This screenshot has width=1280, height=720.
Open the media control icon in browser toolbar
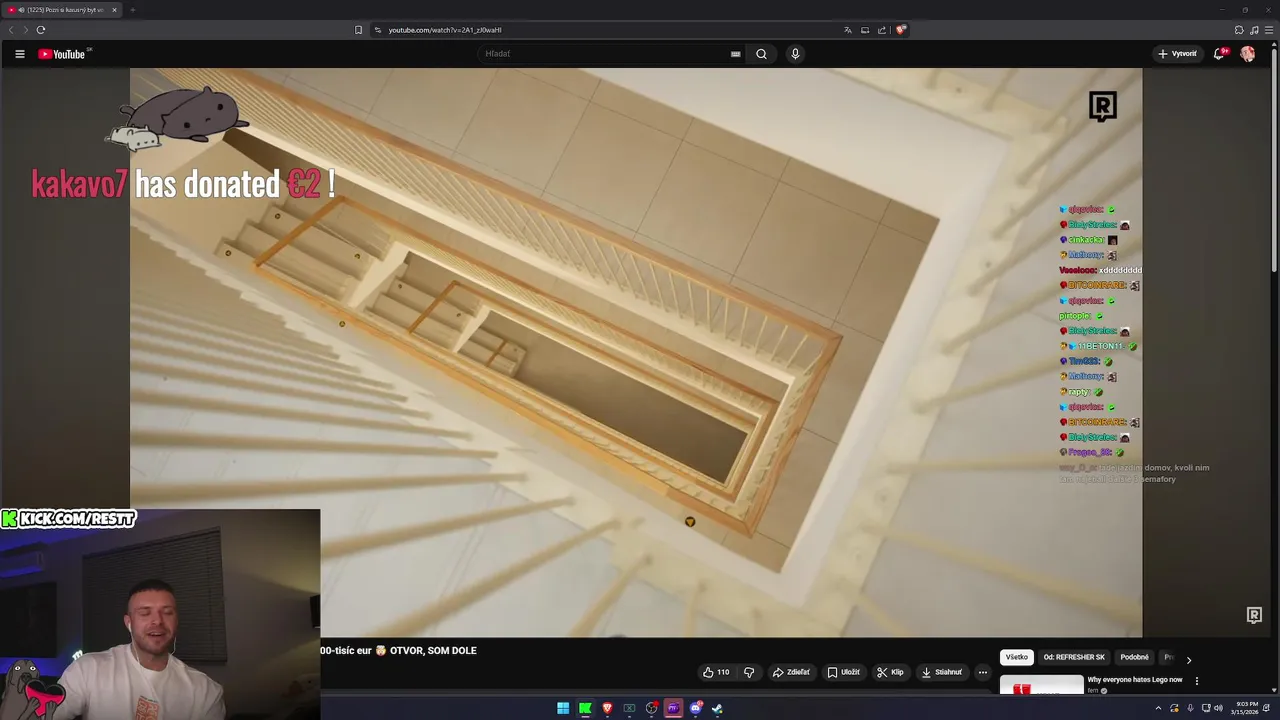[x=1254, y=30]
